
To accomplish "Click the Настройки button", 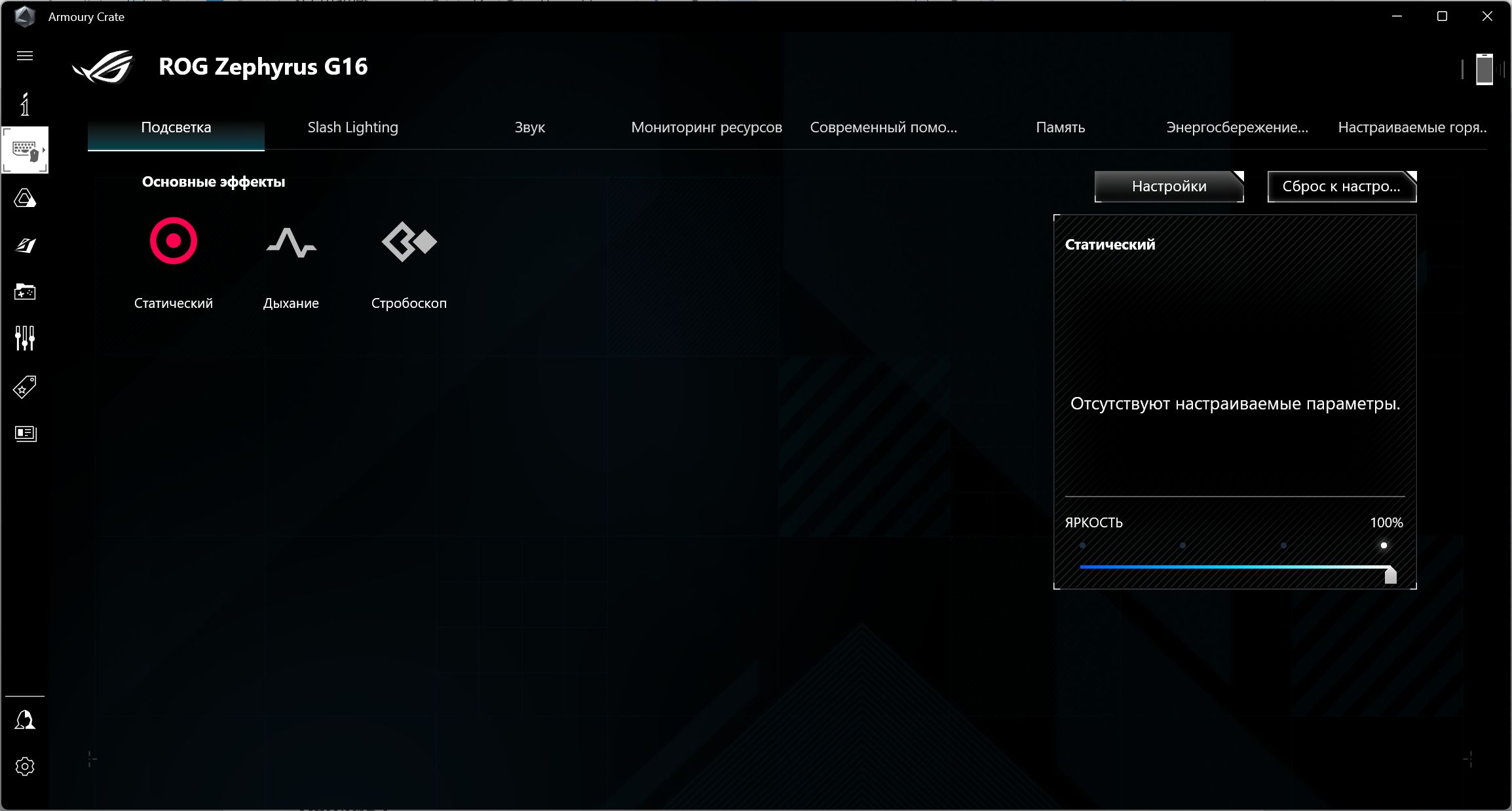I will 1169,187.
